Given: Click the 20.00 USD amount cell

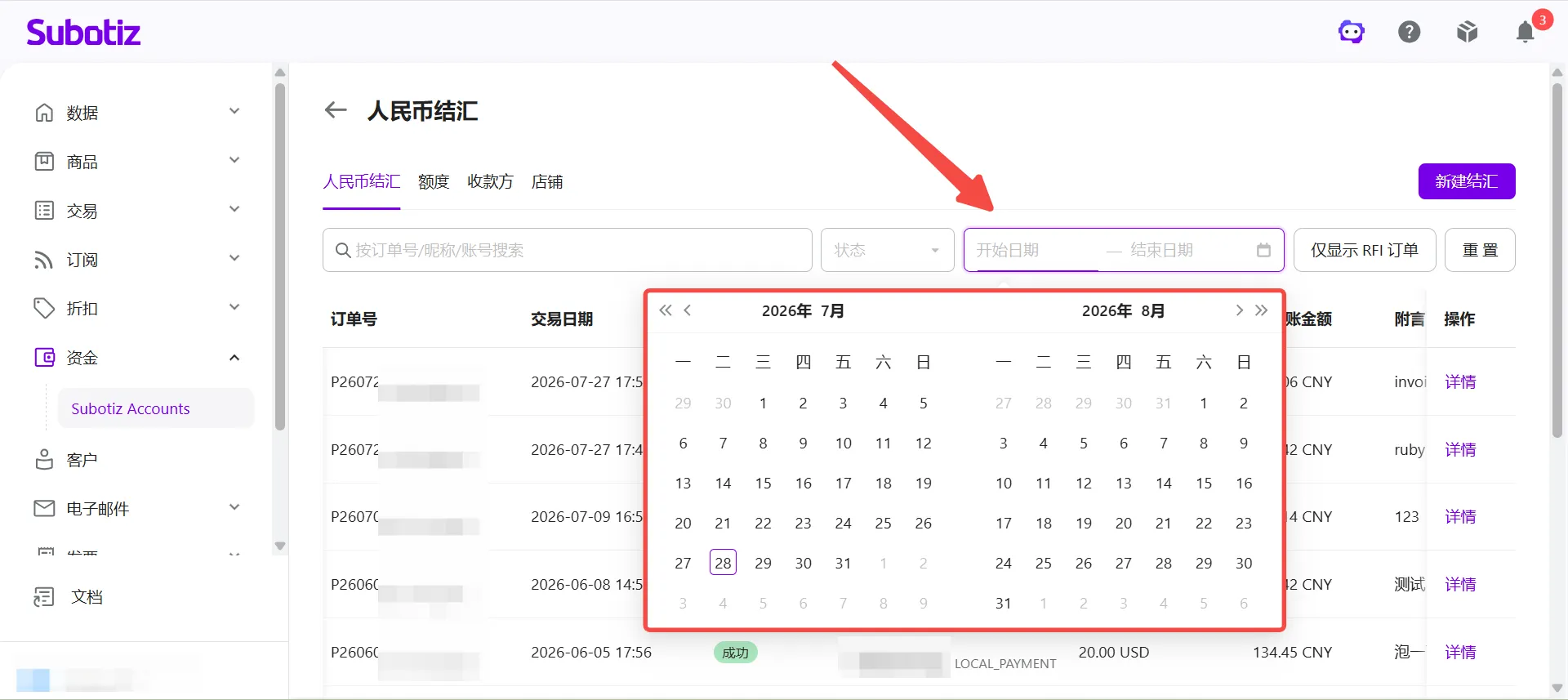Looking at the screenshot, I should pos(1113,652).
